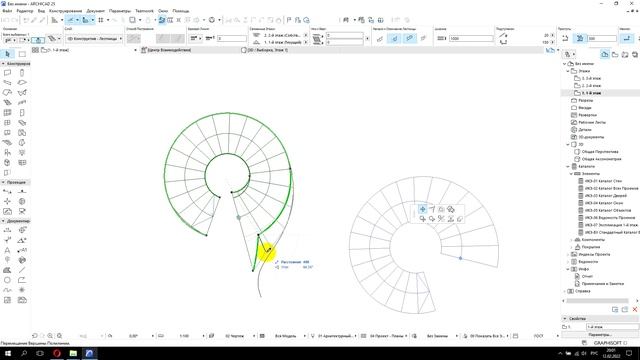Viewport: 640px width, 360px height.
Task: Open the Windows Start menu
Action: click(x=8, y=353)
